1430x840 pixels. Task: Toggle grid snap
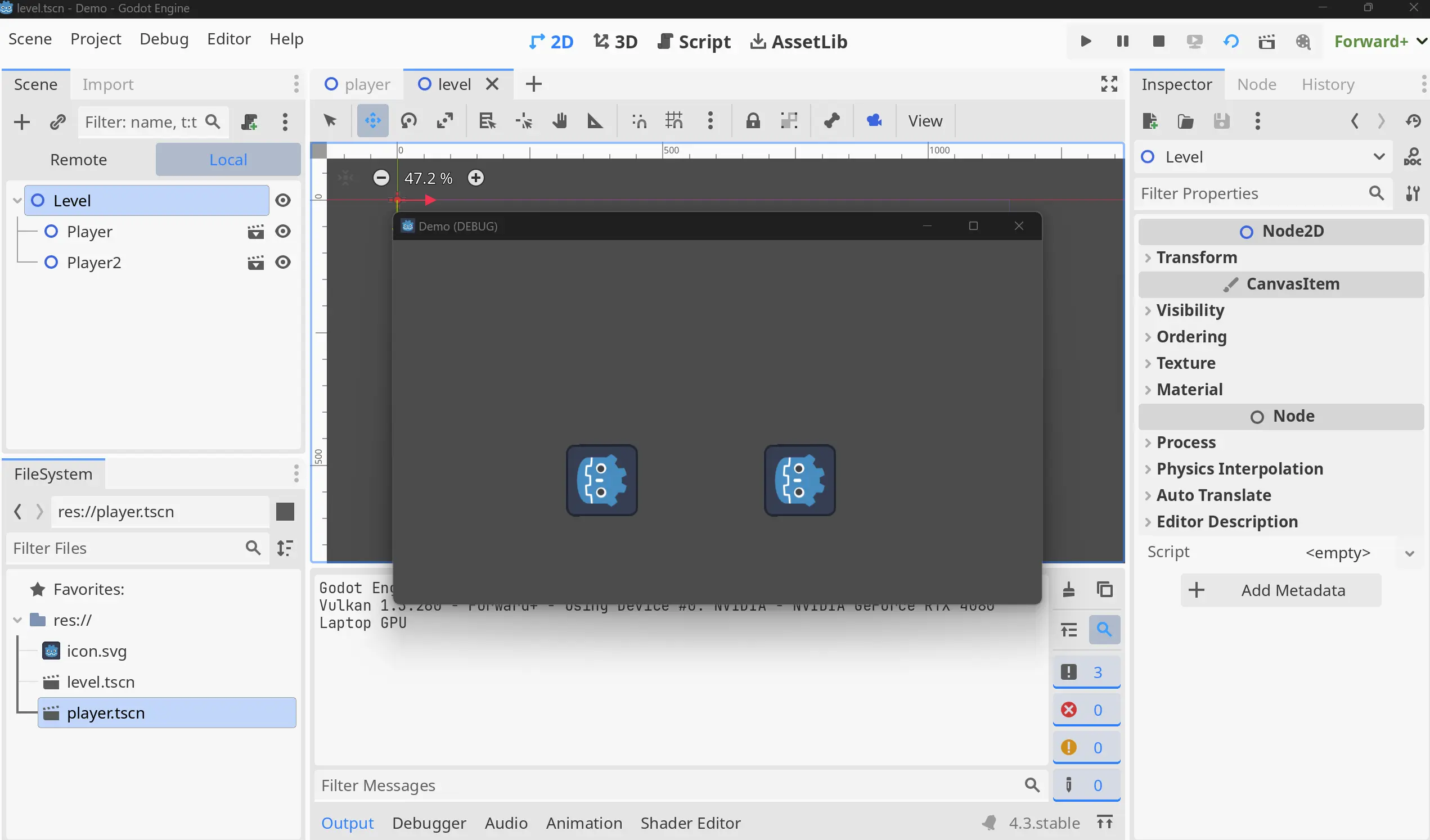[x=674, y=121]
